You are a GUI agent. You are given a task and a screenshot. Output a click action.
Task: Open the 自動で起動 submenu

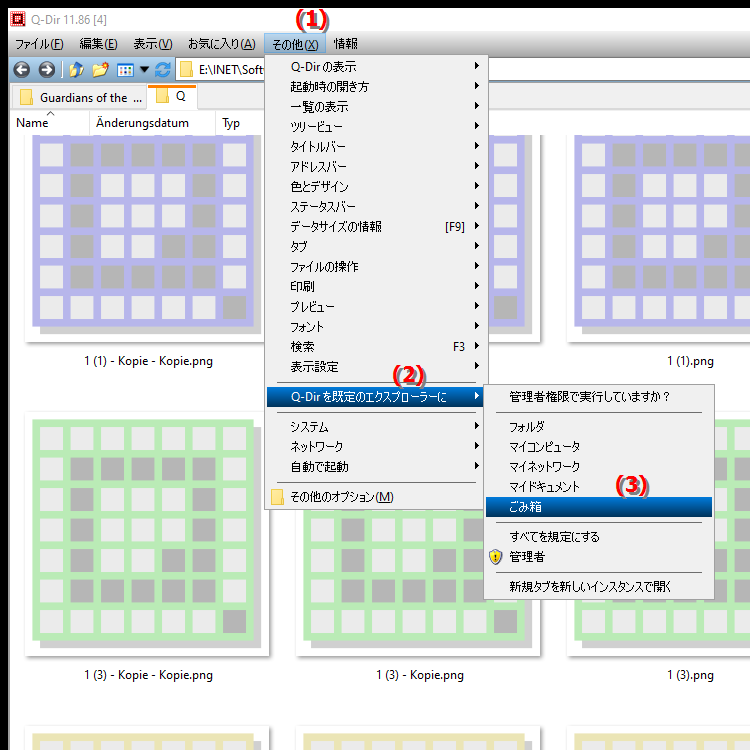coord(377,466)
